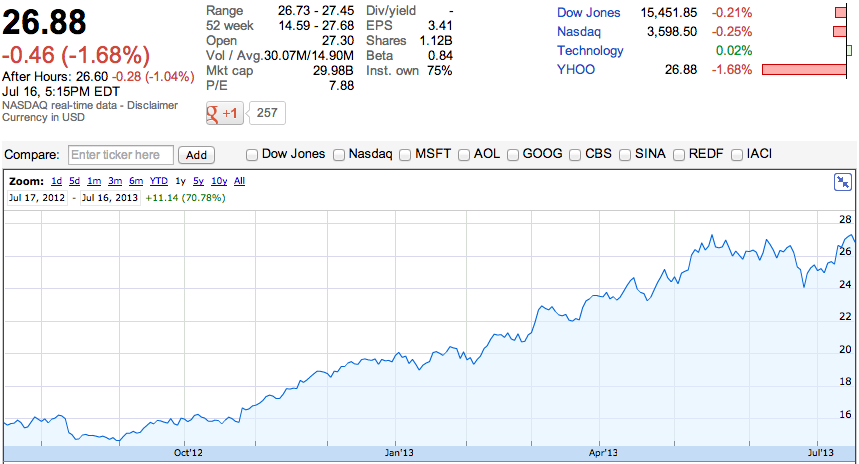
Task: Click the P/E value 7.88
Action: tap(341, 85)
